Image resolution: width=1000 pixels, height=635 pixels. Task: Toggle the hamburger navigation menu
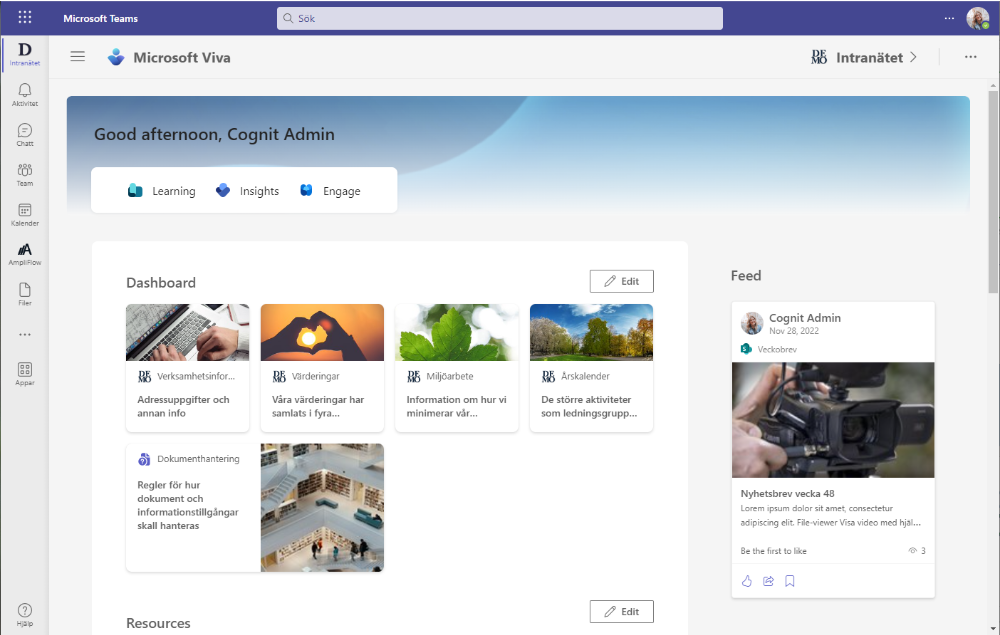78,57
